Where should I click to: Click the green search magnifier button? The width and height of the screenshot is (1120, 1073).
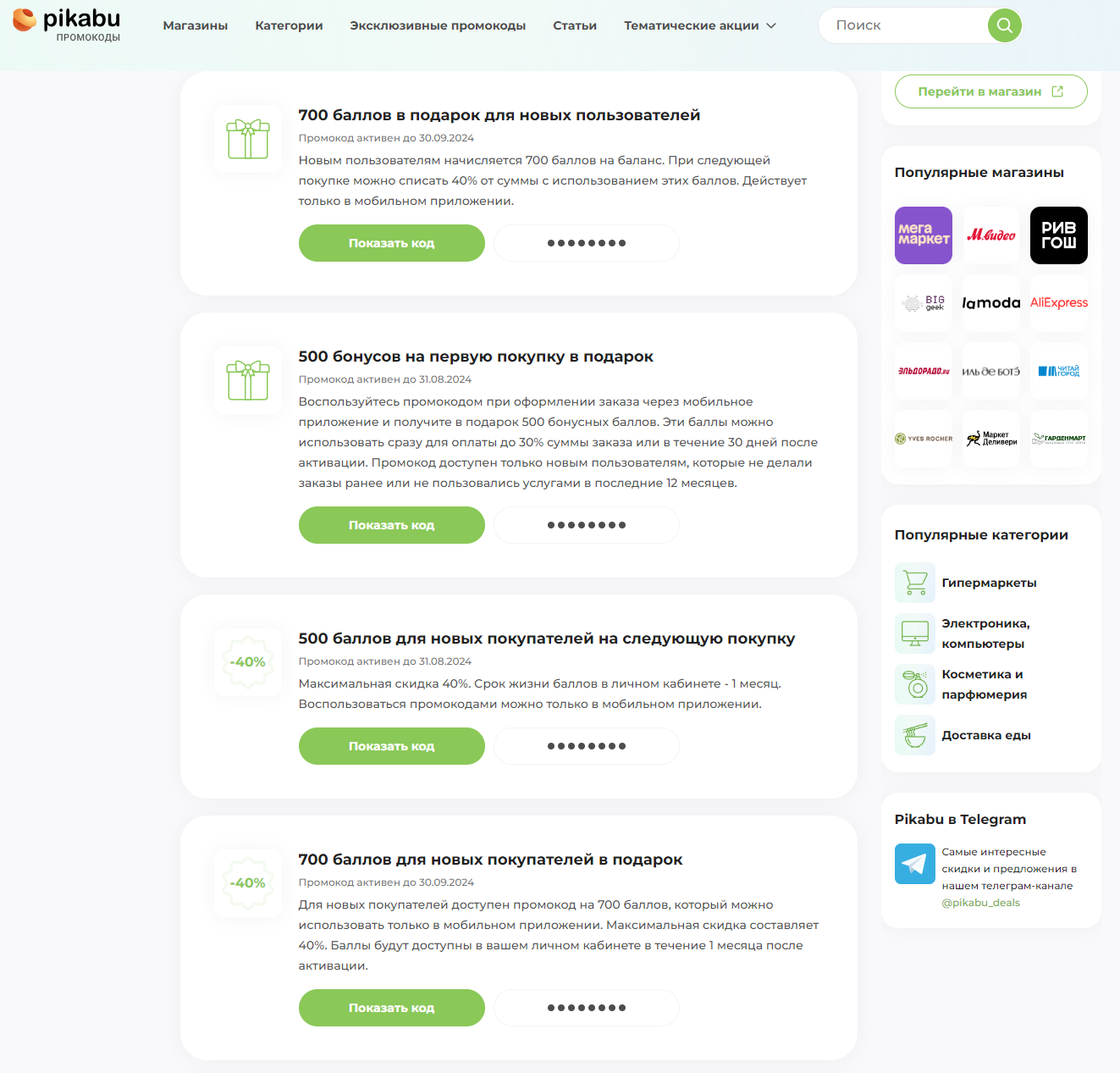click(1005, 25)
